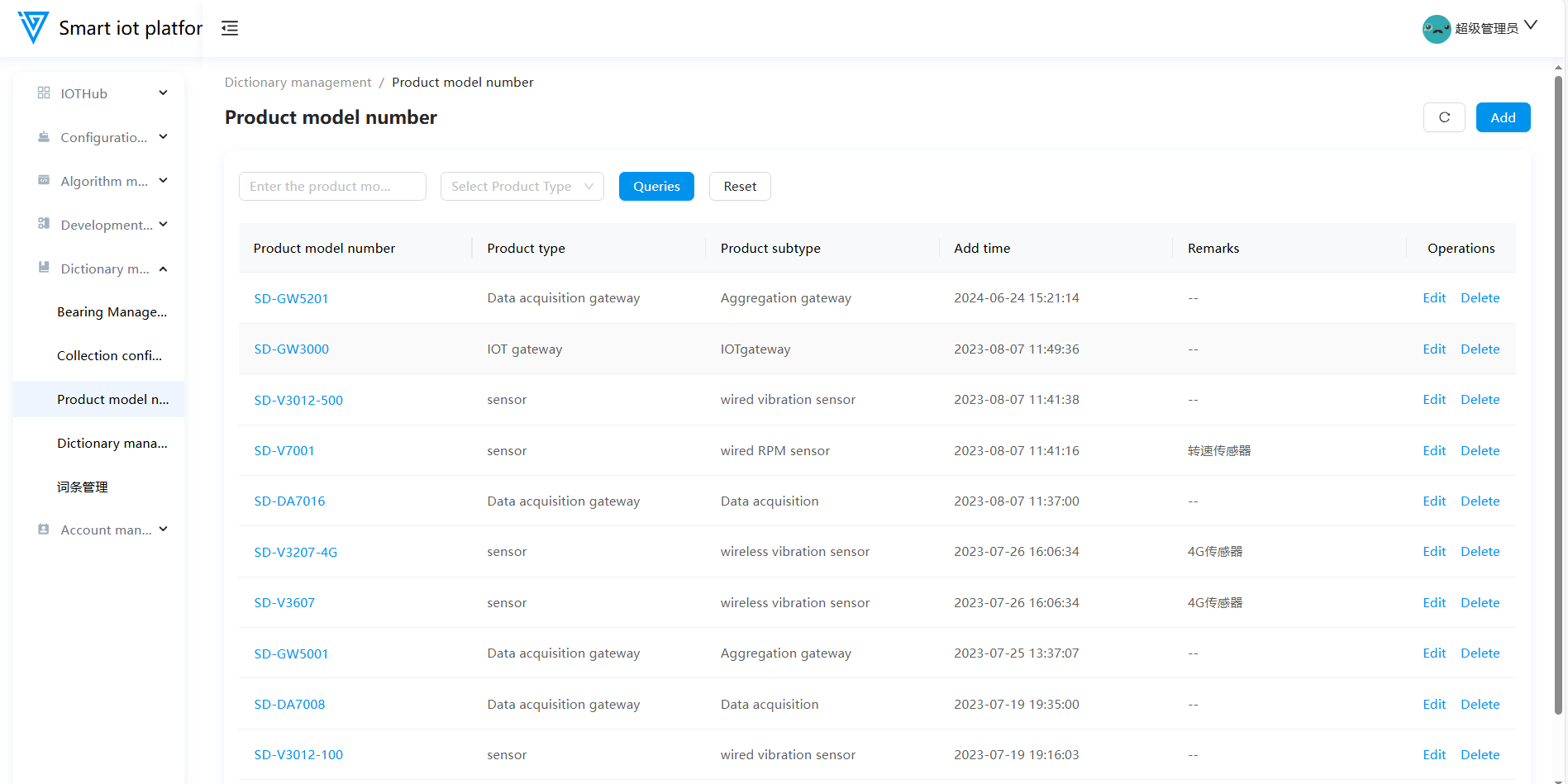Click the Algorithm management icon
Image resolution: width=1568 pixels, height=784 pixels.
pyautogui.click(x=44, y=181)
